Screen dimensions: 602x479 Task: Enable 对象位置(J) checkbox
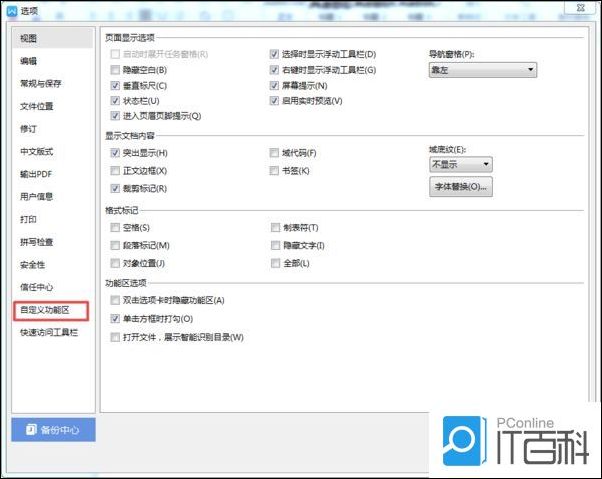(x=115, y=263)
